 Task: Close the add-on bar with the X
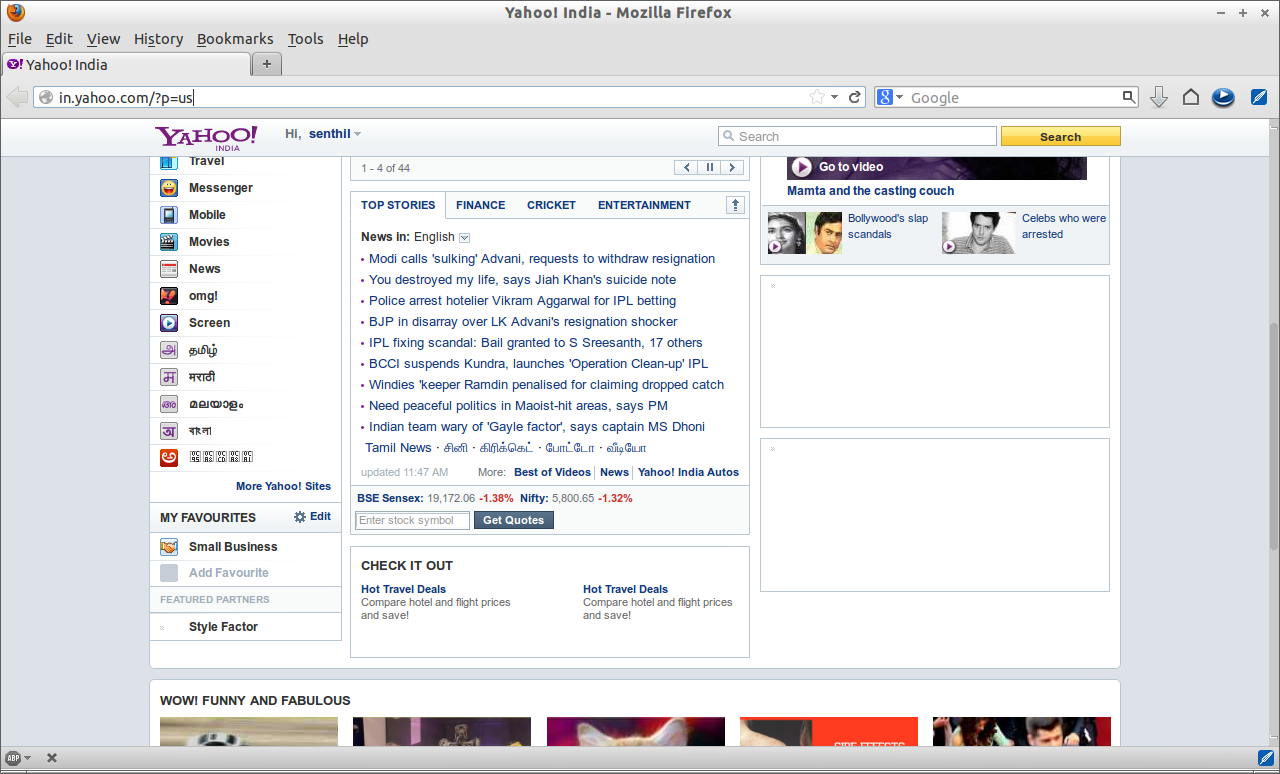coord(52,758)
